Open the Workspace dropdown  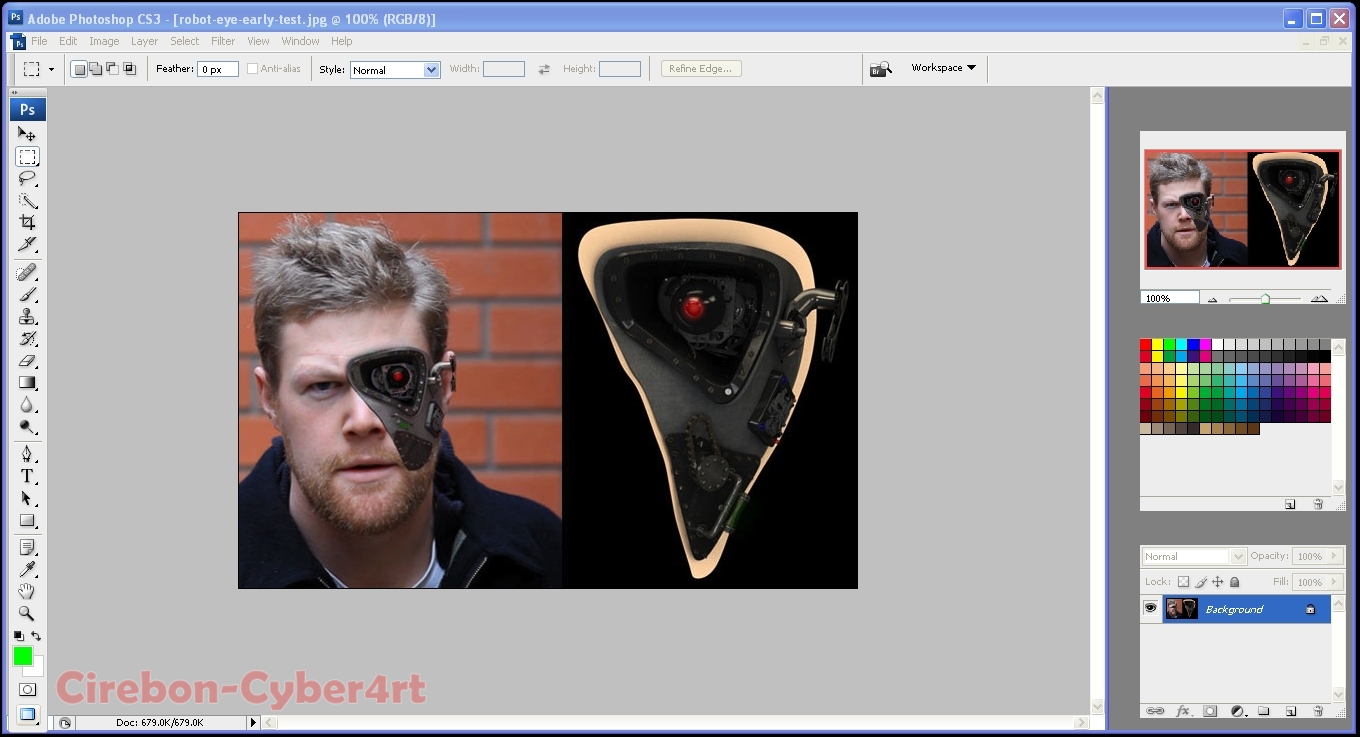pos(943,68)
